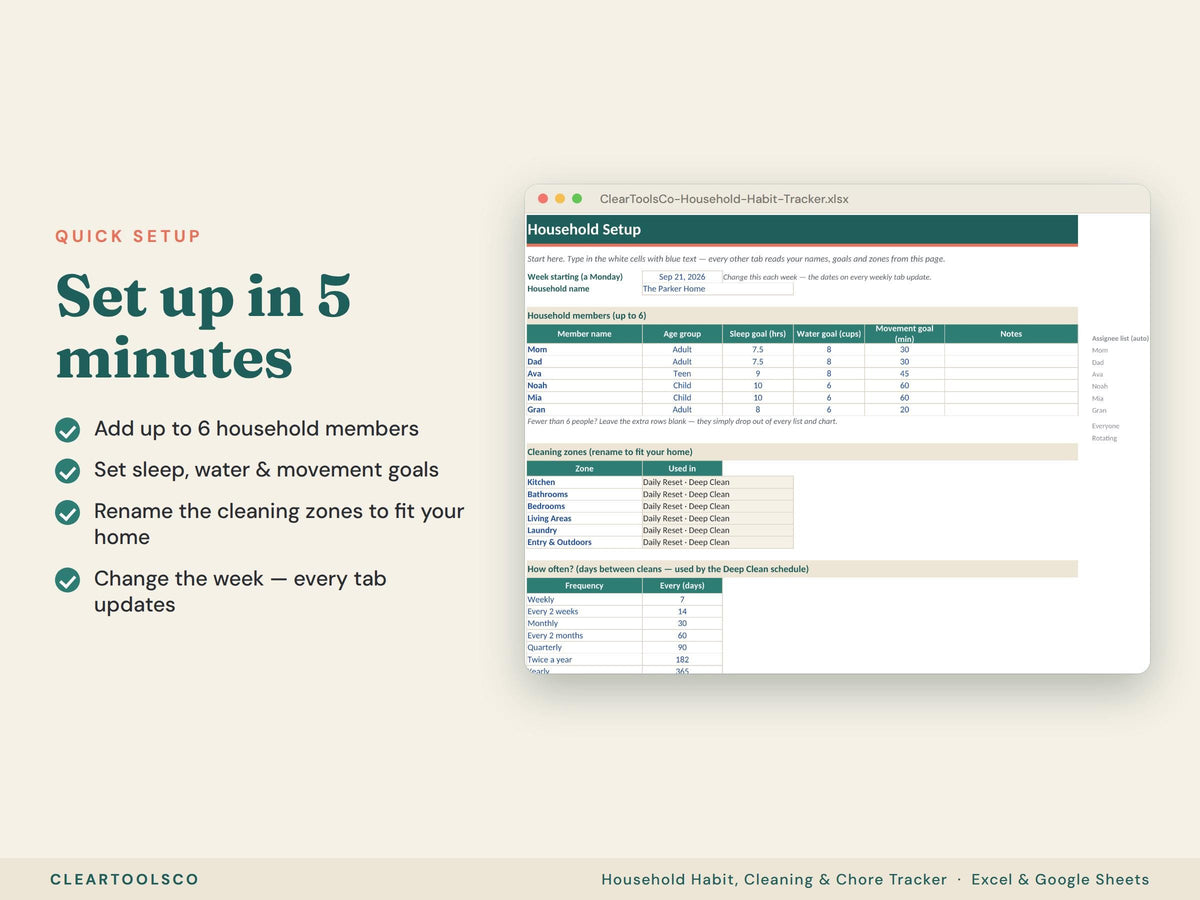
Task: Select the "Bedrooms" zone cell
Action: coord(584,507)
